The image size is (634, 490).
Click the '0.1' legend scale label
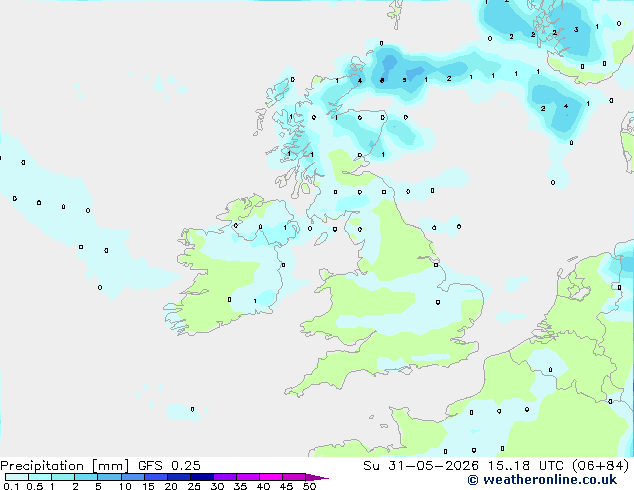coord(11,486)
